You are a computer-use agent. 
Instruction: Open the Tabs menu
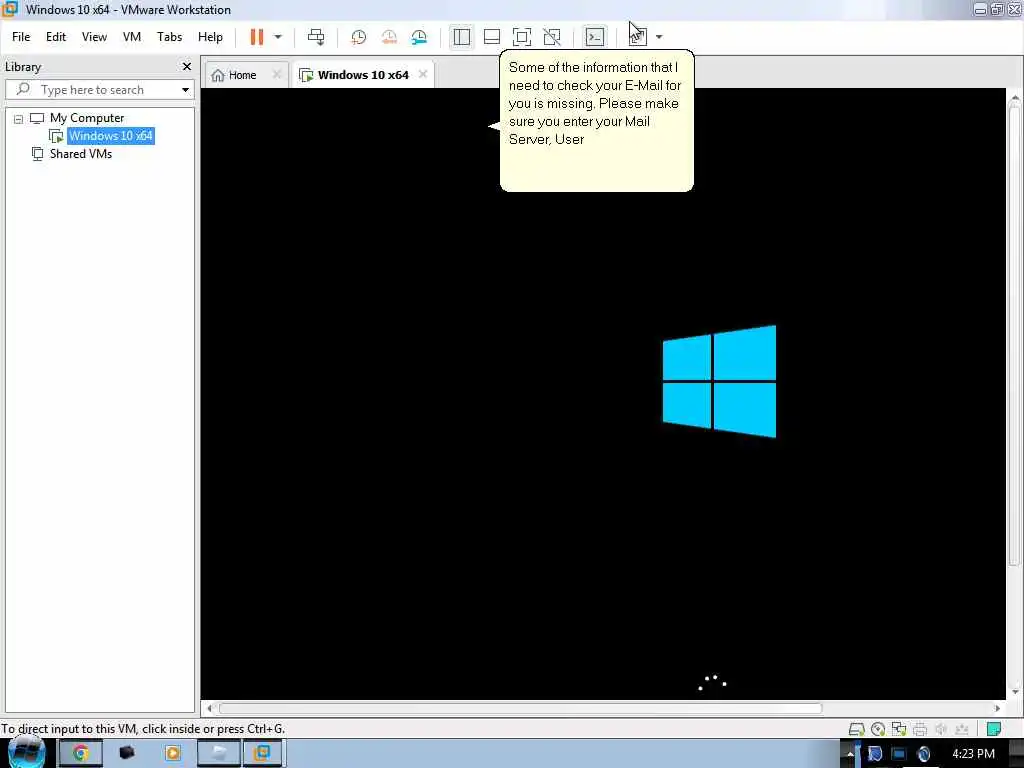click(169, 37)
